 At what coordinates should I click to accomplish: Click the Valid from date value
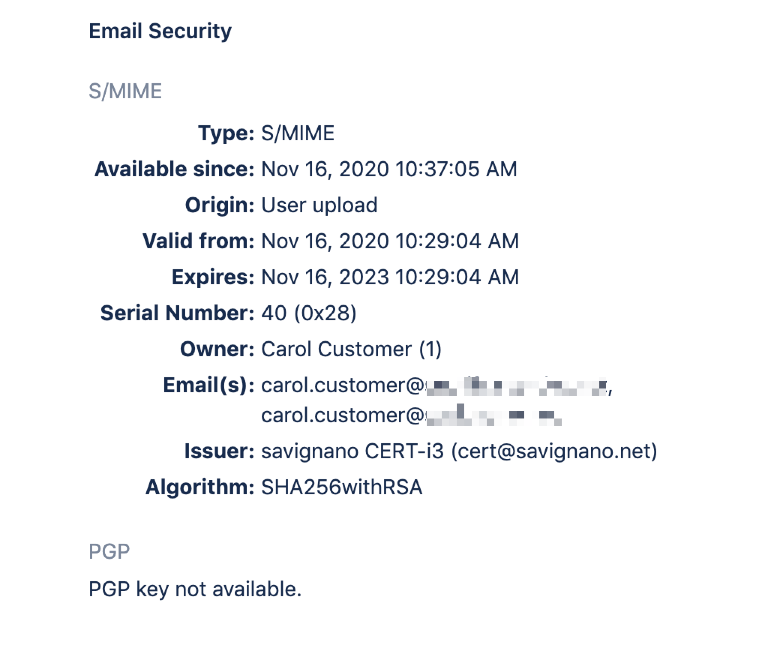click(x=390, y=241)
